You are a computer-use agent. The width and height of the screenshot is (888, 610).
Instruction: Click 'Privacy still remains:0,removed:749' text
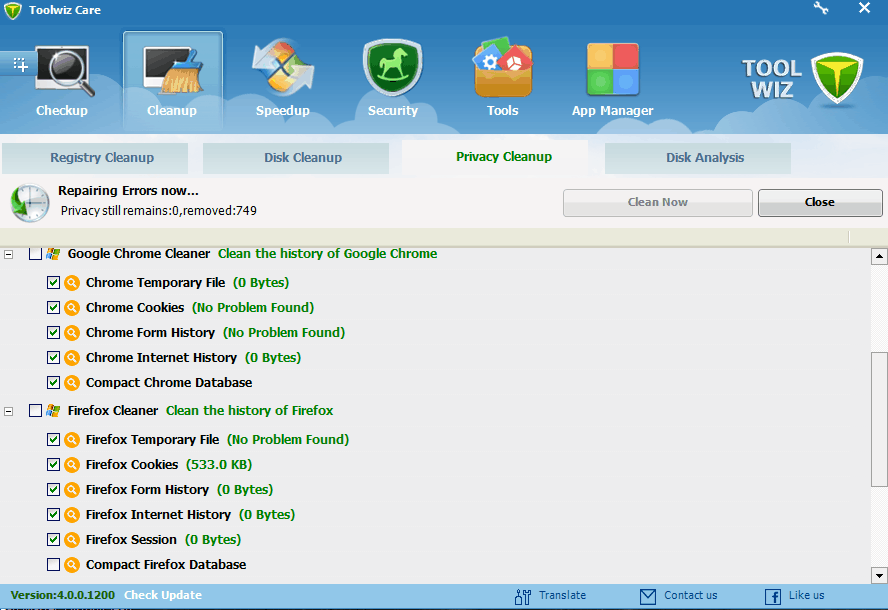point(159,211)
